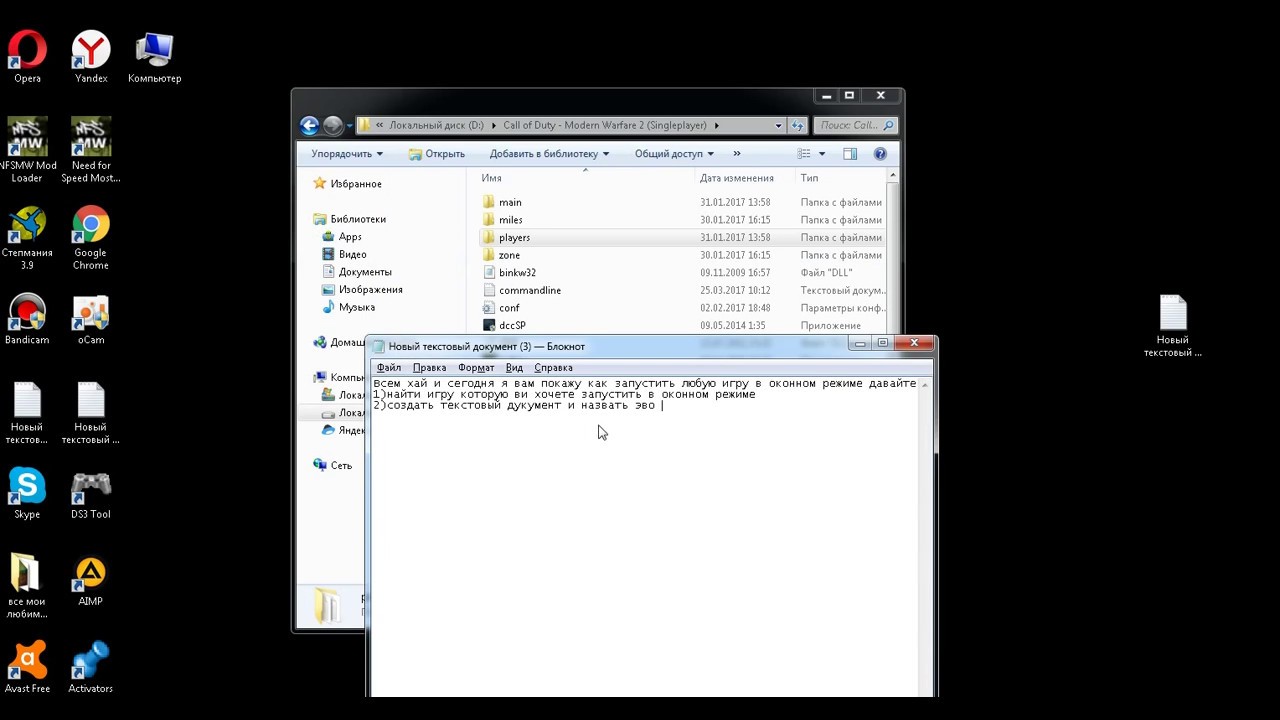Launch oCam from the desktop
Screen dimensions: 1280x720
tap(91, 319)
